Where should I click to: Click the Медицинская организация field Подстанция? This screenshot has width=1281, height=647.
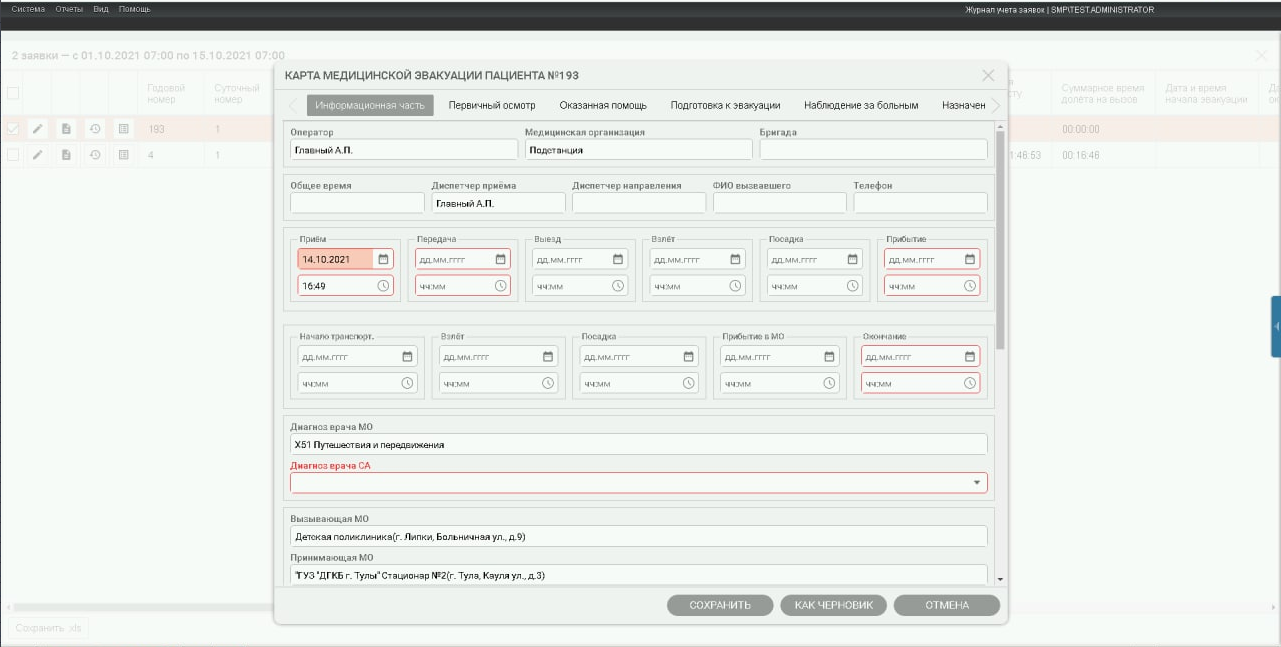(x=639, y=150)
